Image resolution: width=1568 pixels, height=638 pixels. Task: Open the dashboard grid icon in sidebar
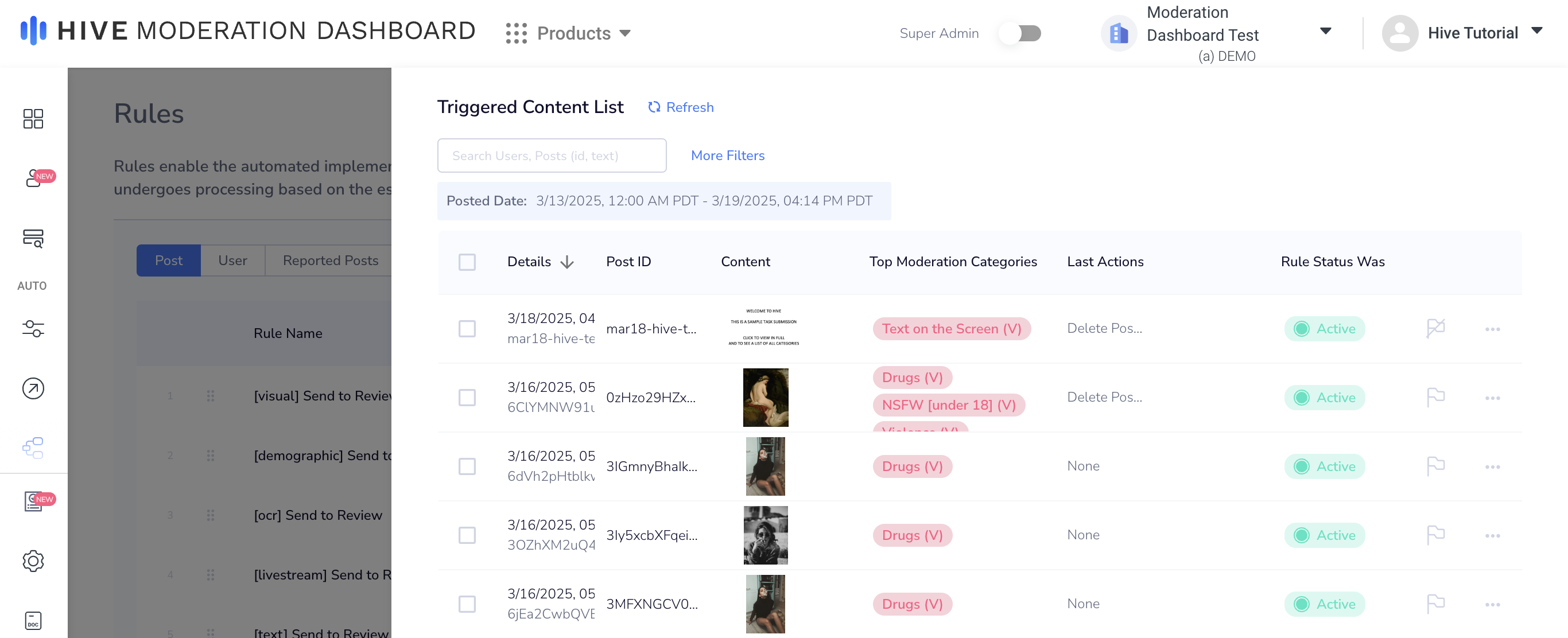click(33, 119)
